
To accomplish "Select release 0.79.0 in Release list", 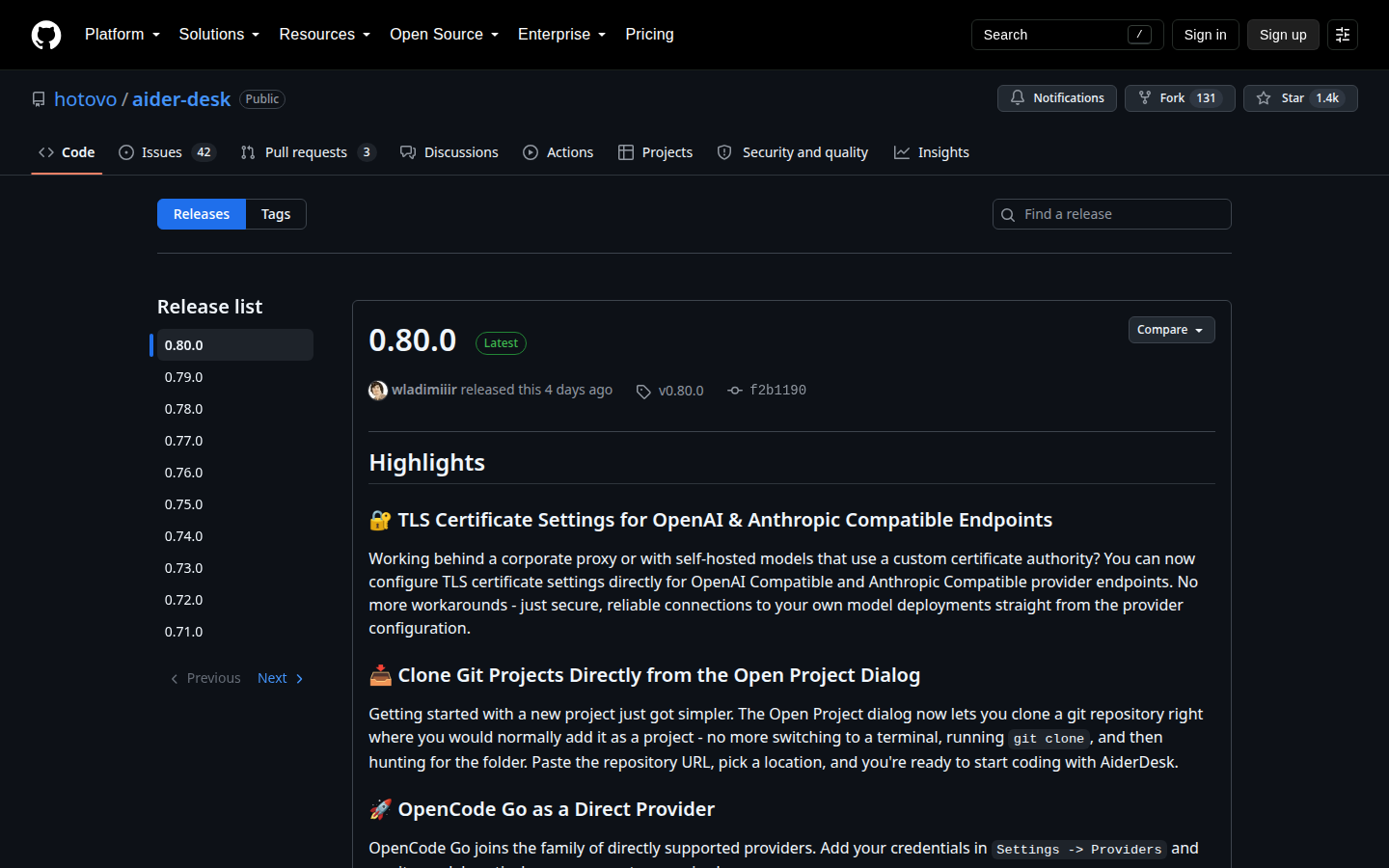I will [234, 377].
